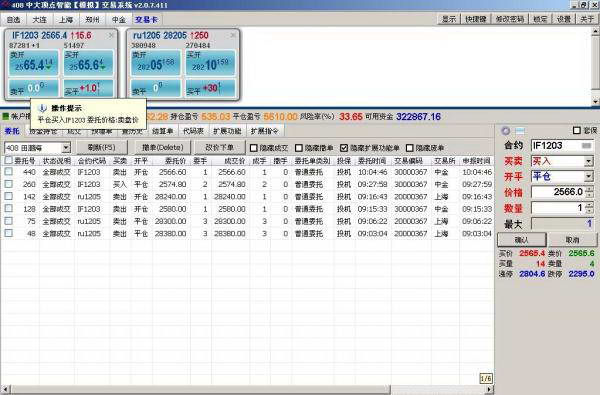Click the info icon in 操作提示 tooltip
Image resolution: width=600 pixels, height=395 pixels.
(43, 108)
